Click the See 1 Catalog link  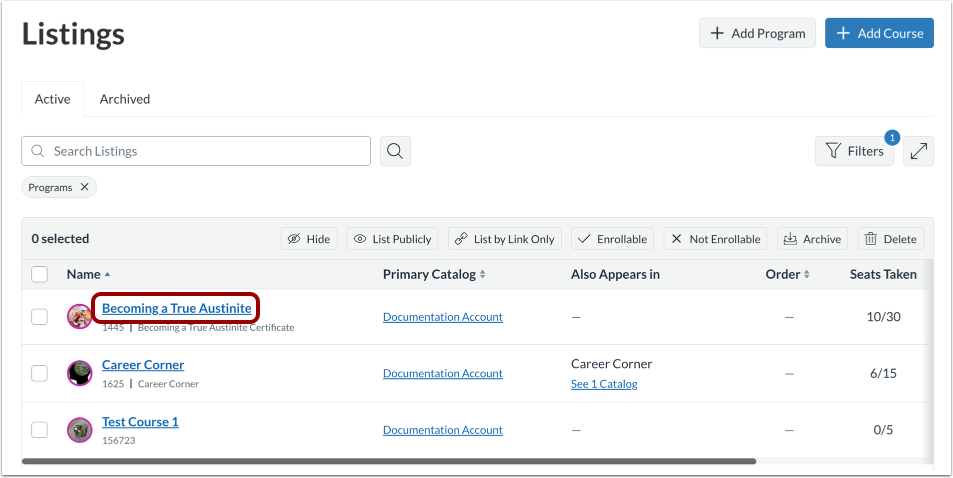tap(604, 384)
